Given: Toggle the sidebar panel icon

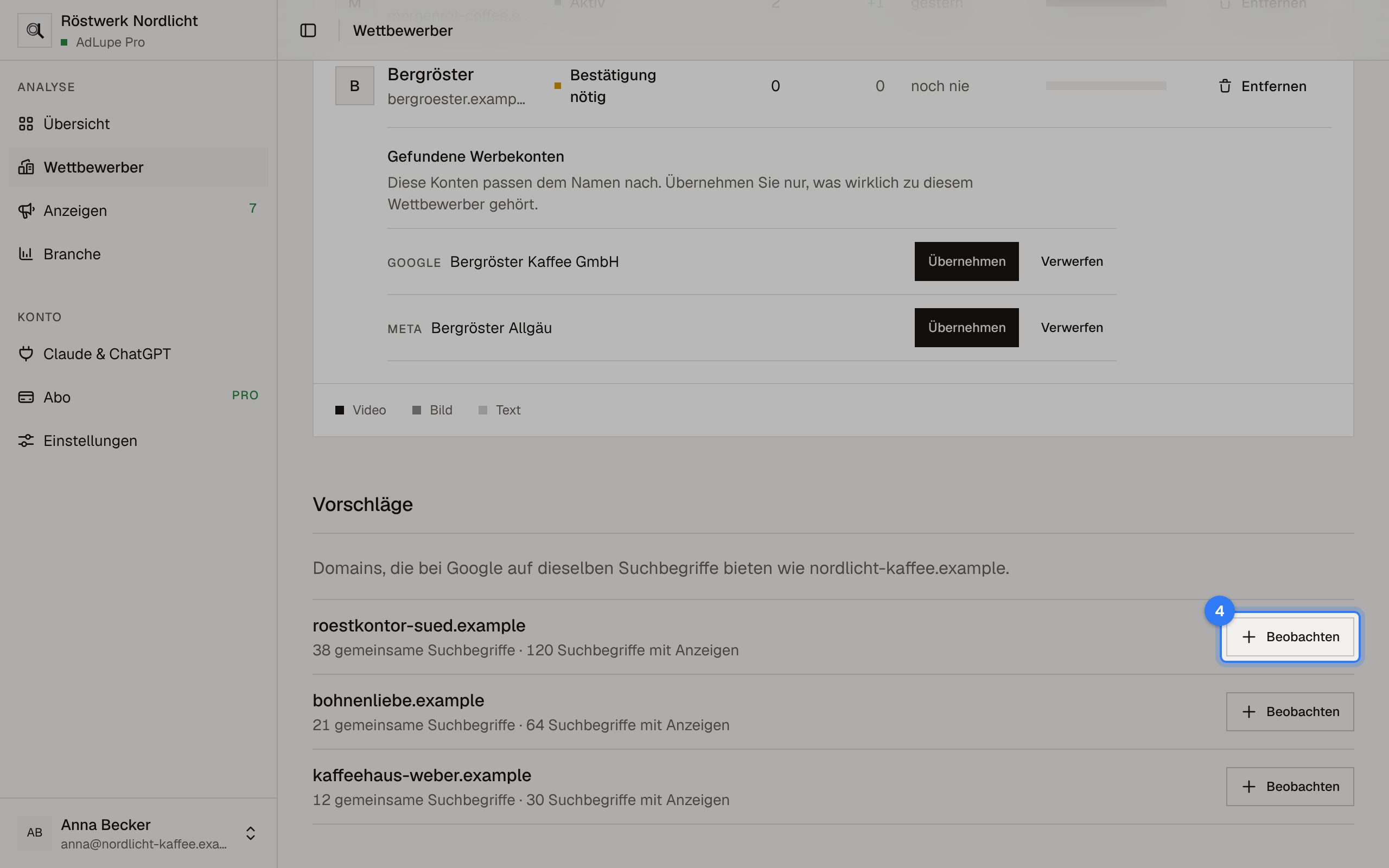Looking at the screenshot, I should (308, 30).
